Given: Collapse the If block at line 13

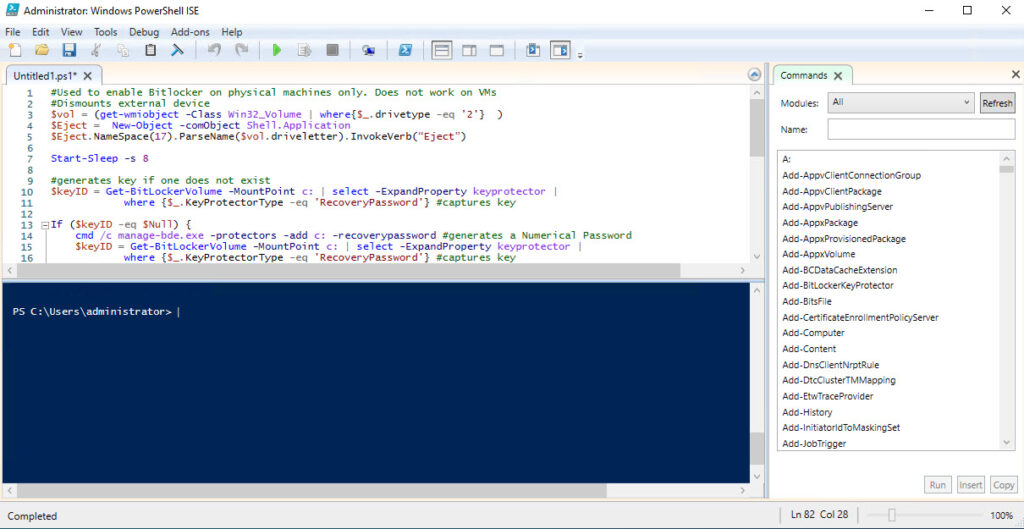Looking at the screenshot, I should click(45, 225).
